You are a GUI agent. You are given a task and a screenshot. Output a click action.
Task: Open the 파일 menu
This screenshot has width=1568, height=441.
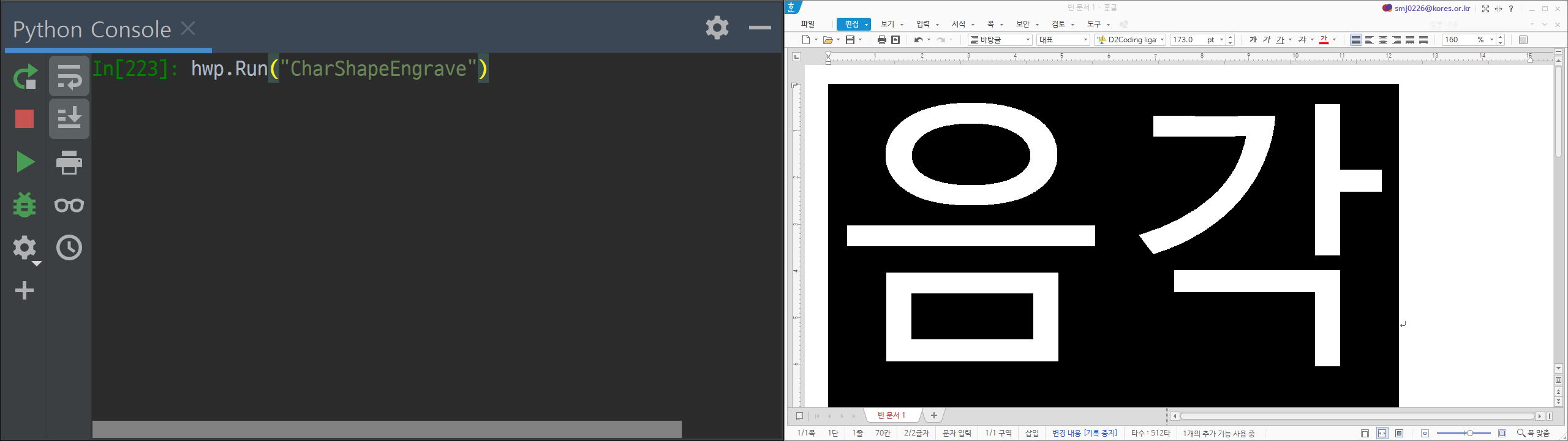[x=808, y=24]
